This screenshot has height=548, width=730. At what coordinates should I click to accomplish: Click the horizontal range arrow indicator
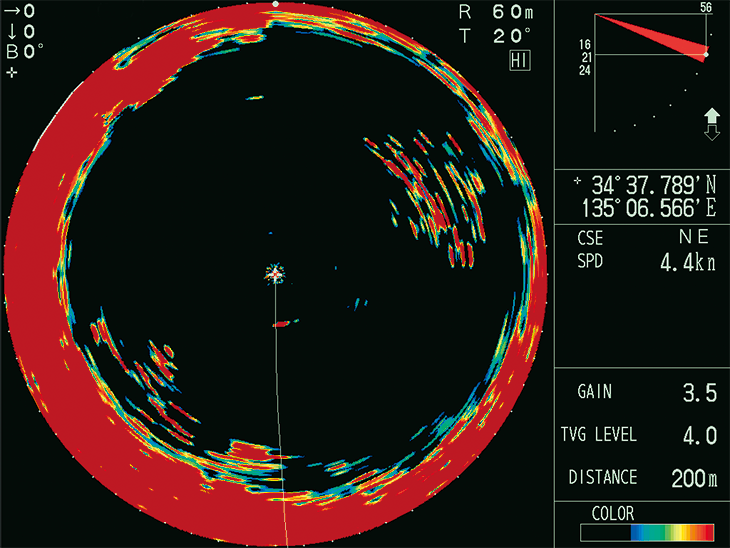(12, 11)
